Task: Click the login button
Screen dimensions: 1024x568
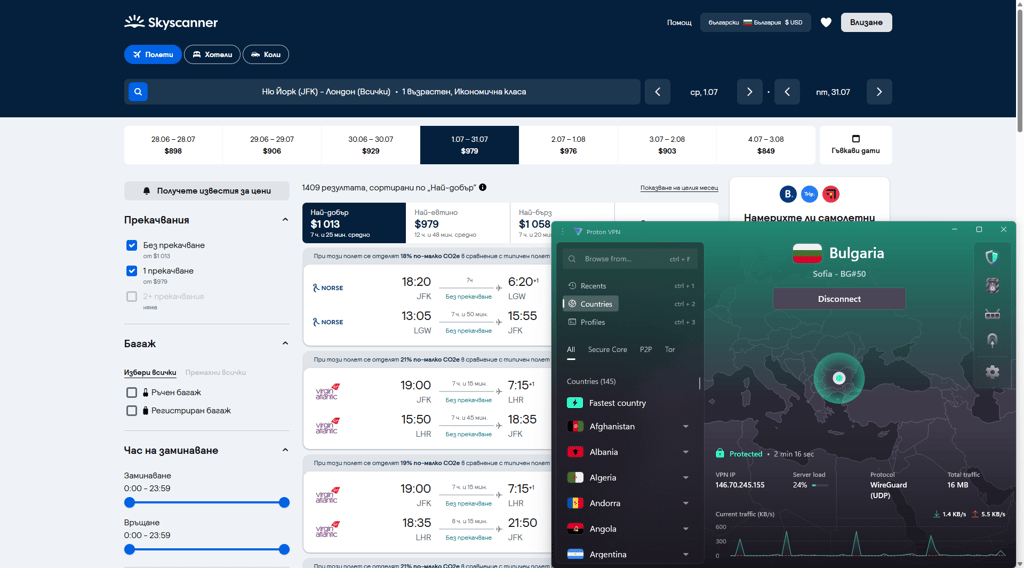Action: click(866, 22)
